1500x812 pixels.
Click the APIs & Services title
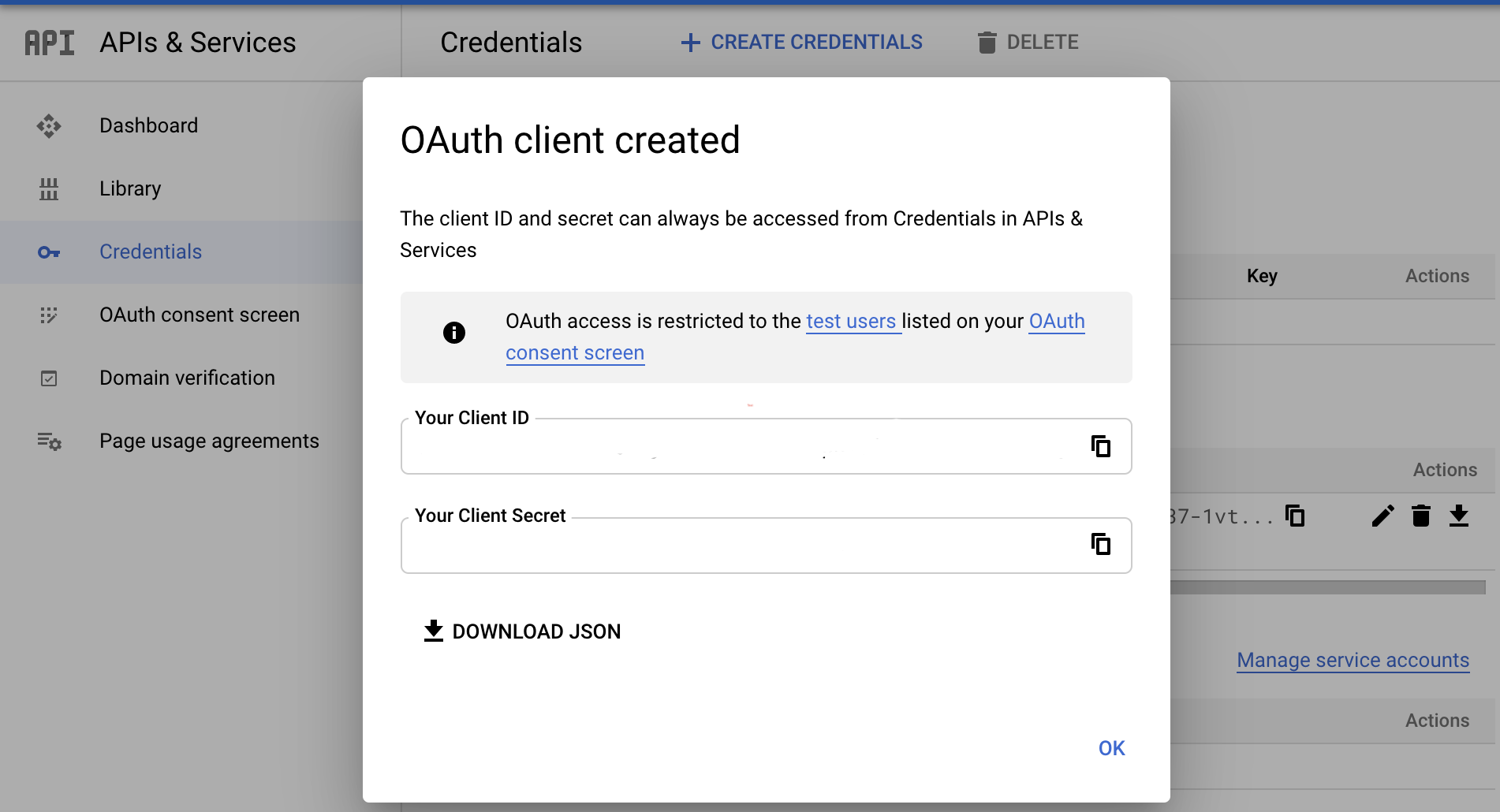click(x=198, y=43)
